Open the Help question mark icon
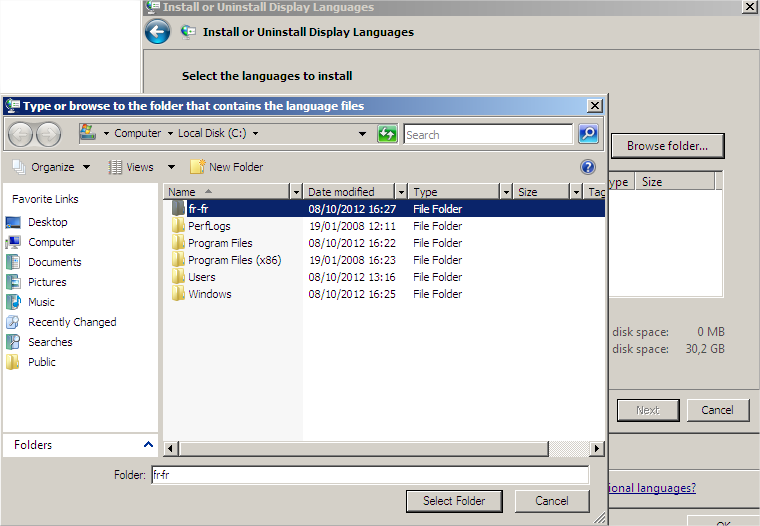 (588, 167)
